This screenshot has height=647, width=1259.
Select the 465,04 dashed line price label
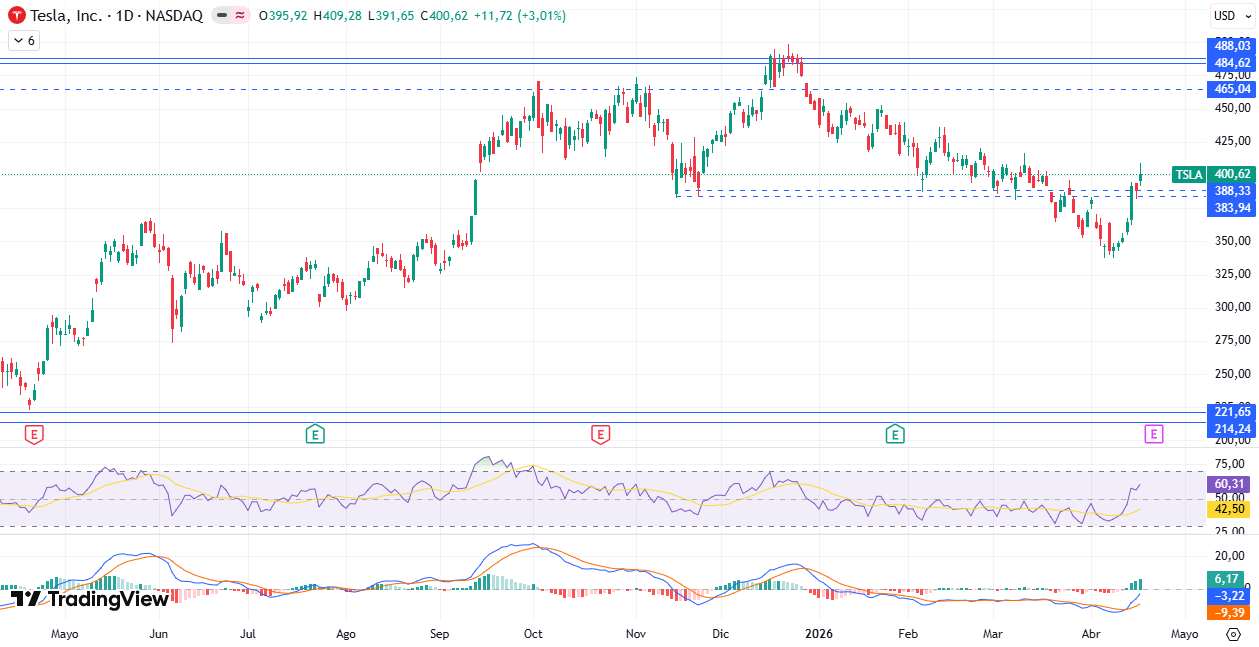(x=1232, y=89)
